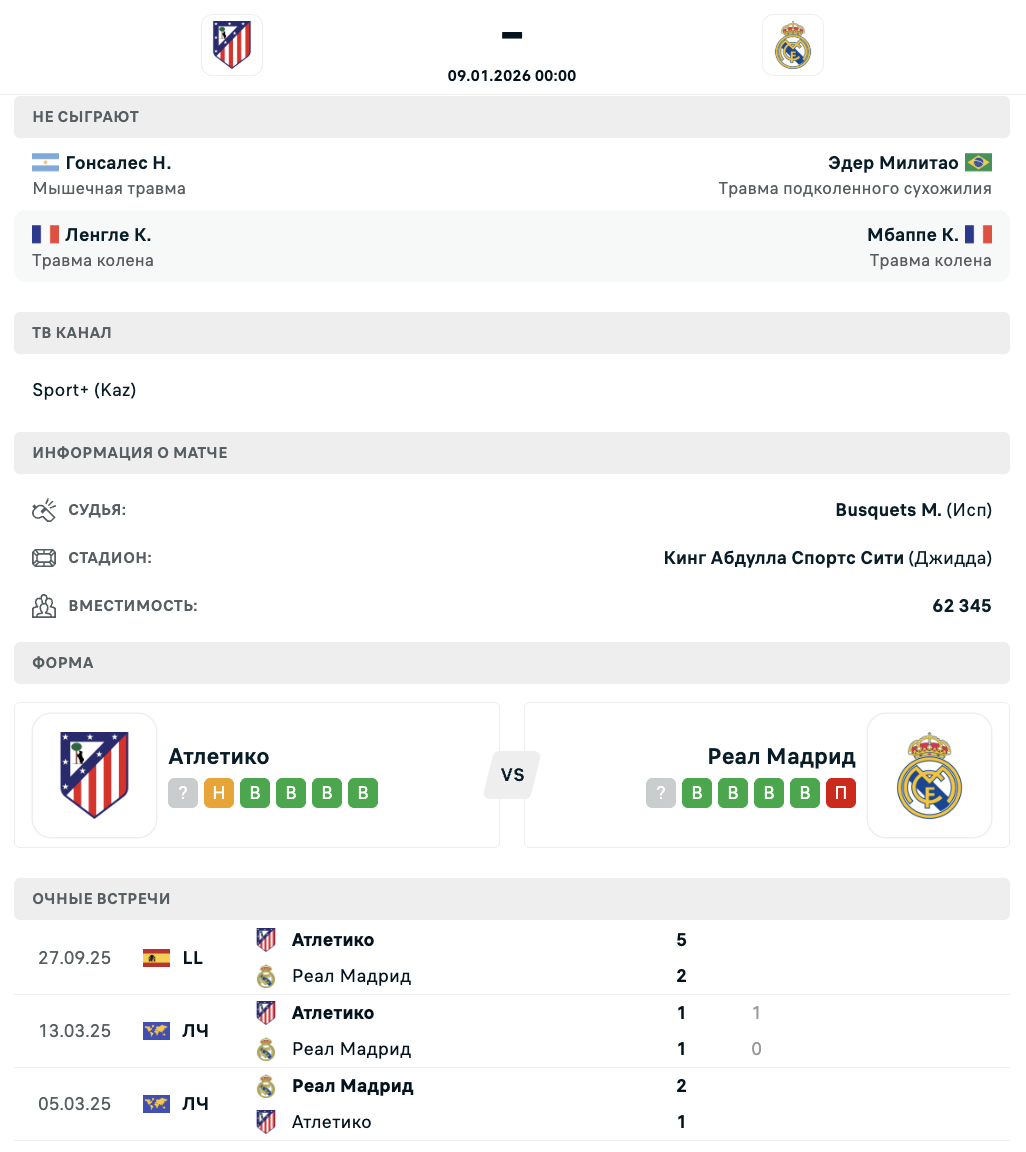This screenshot has width=1026, height=1152.
Task: Click Real Madrid's grey question mark form badge
Action: tap(660, 794)
